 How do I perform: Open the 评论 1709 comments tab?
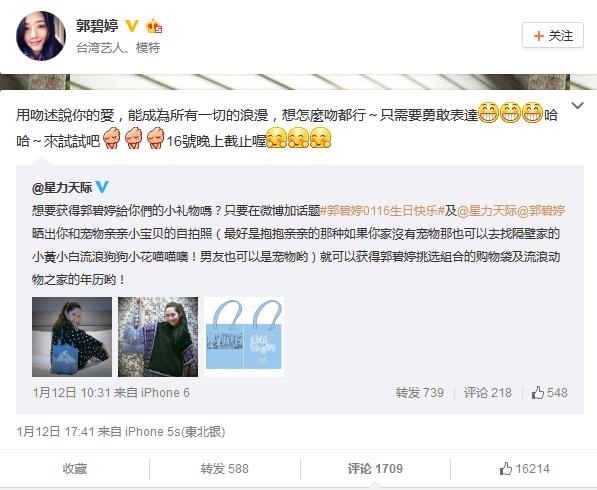[375, 469]
